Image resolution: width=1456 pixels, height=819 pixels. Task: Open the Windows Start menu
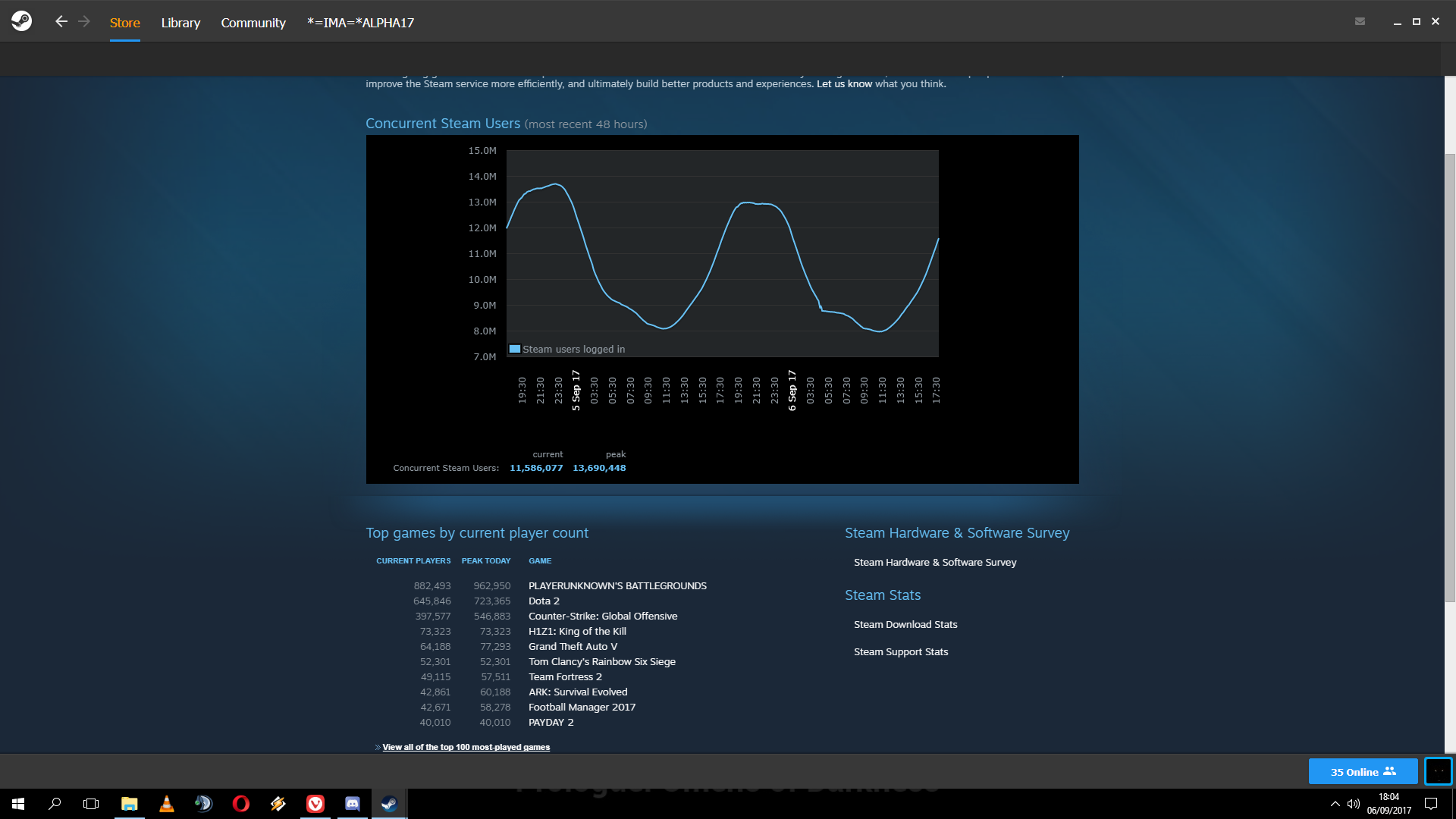[18, 804]
